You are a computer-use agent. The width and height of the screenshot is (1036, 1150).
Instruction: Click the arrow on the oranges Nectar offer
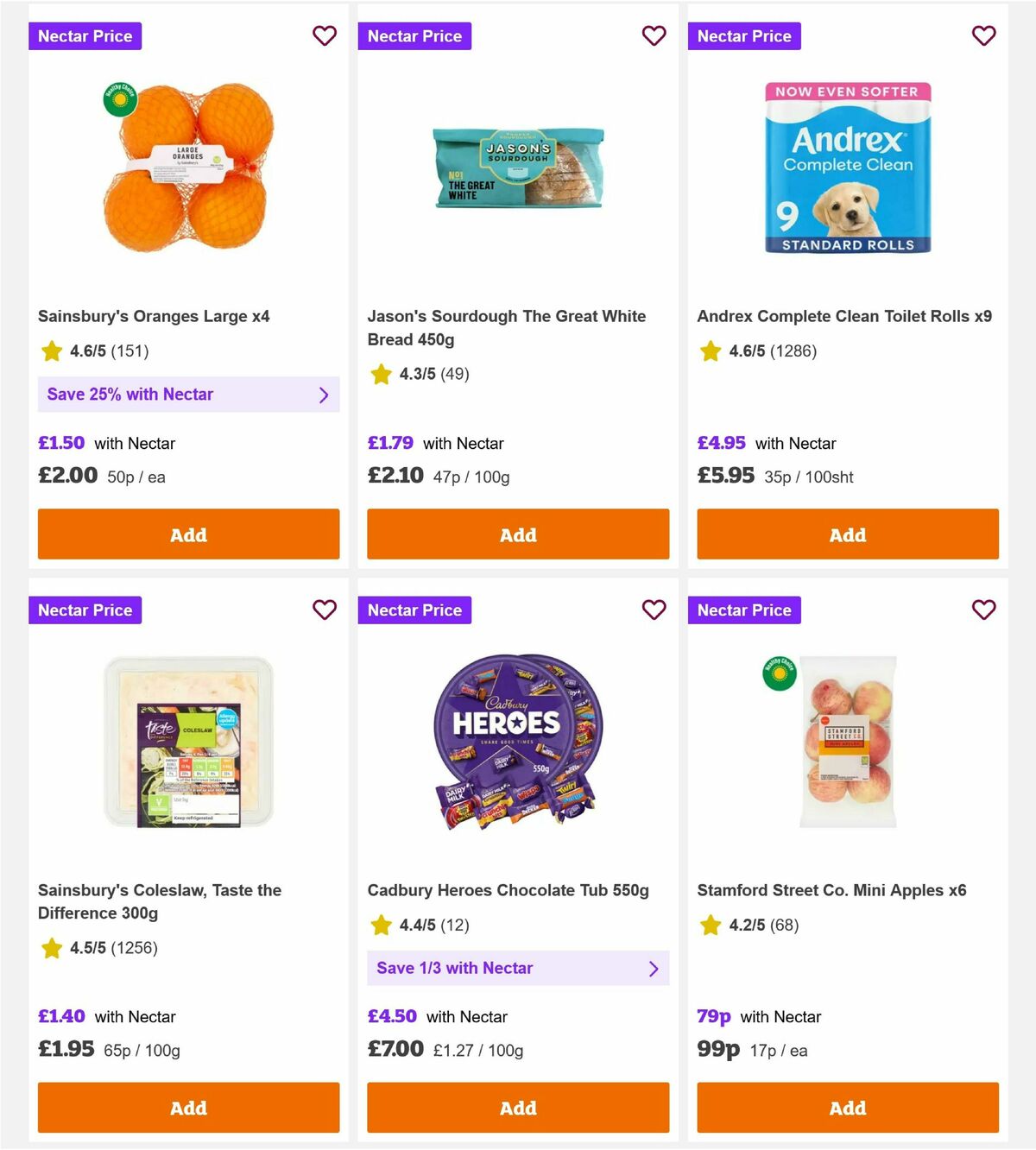(x=325, y=395)
